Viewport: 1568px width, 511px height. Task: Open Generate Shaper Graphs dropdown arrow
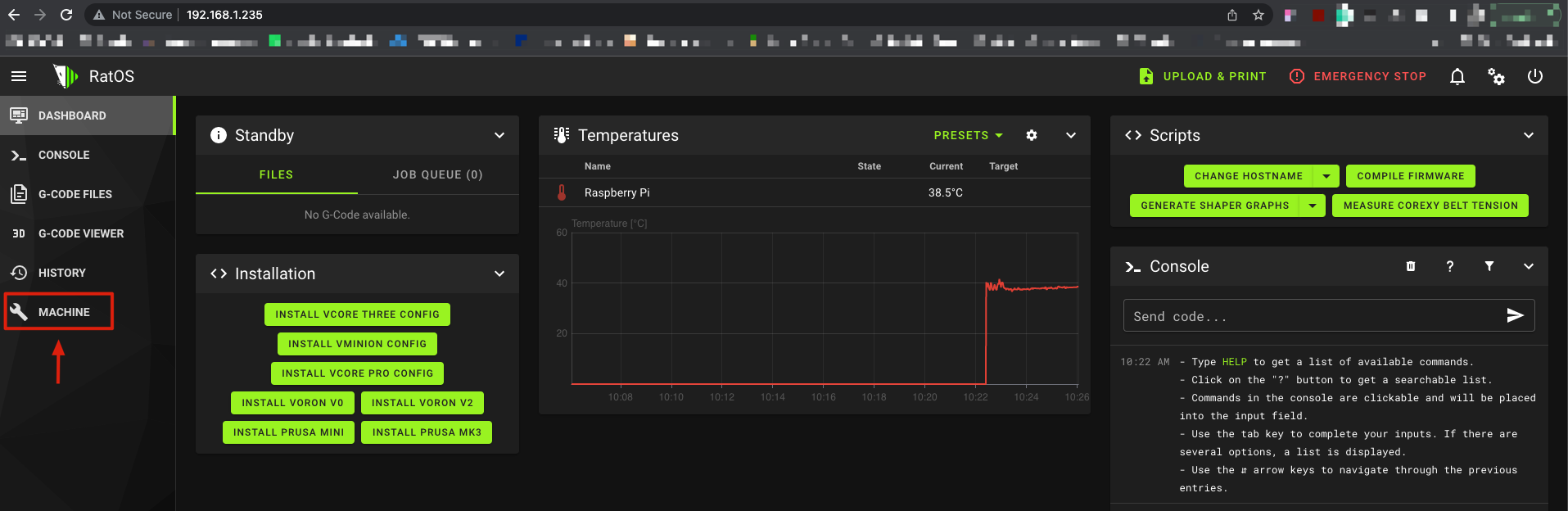[x=1313, y=206]
